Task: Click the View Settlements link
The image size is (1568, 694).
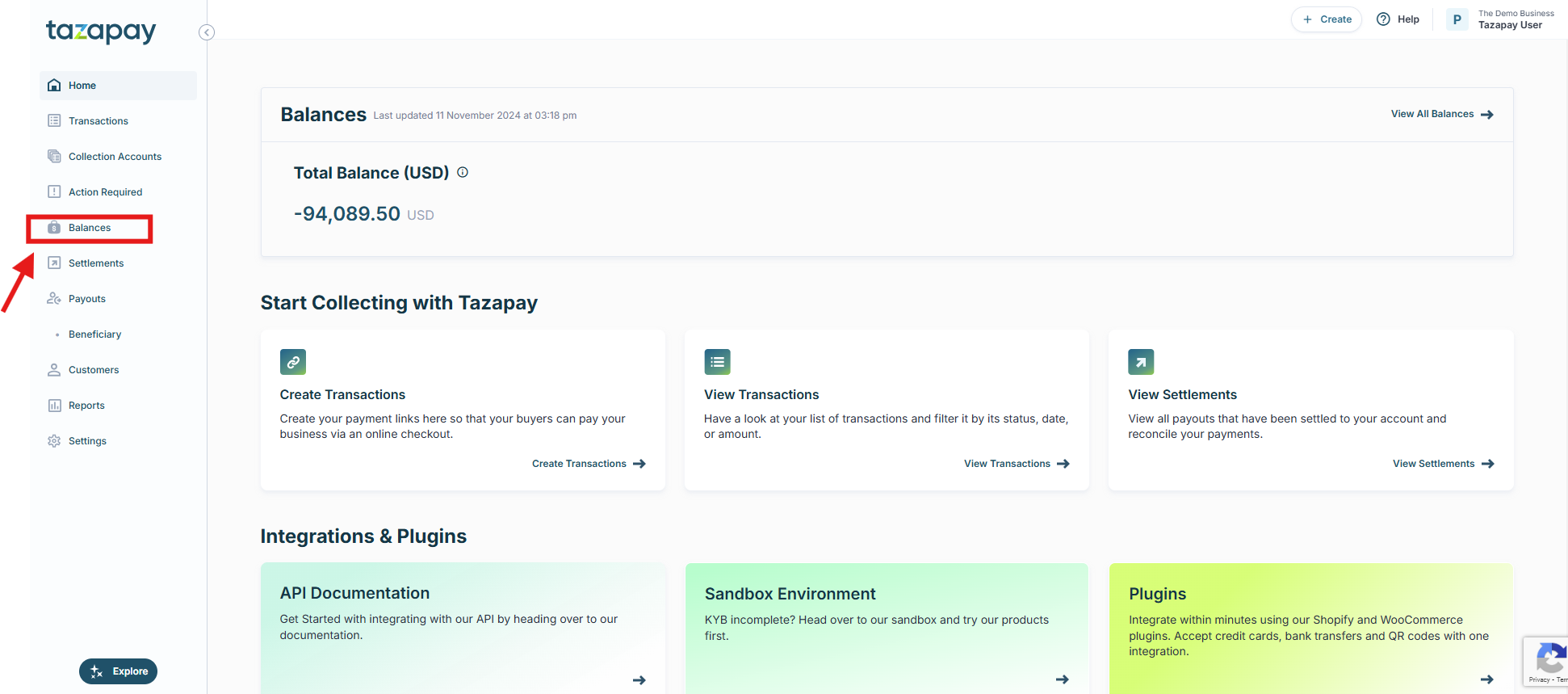Action: tap(1444, 464)
